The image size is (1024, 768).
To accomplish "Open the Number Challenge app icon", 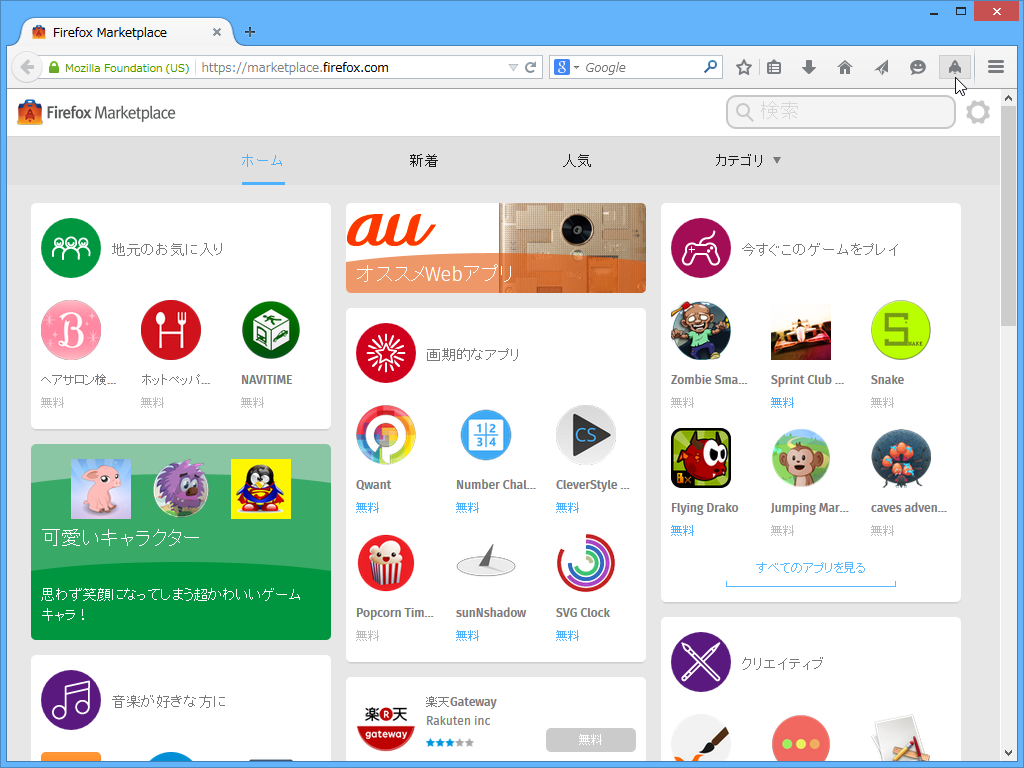I will [x=485, y=434].
